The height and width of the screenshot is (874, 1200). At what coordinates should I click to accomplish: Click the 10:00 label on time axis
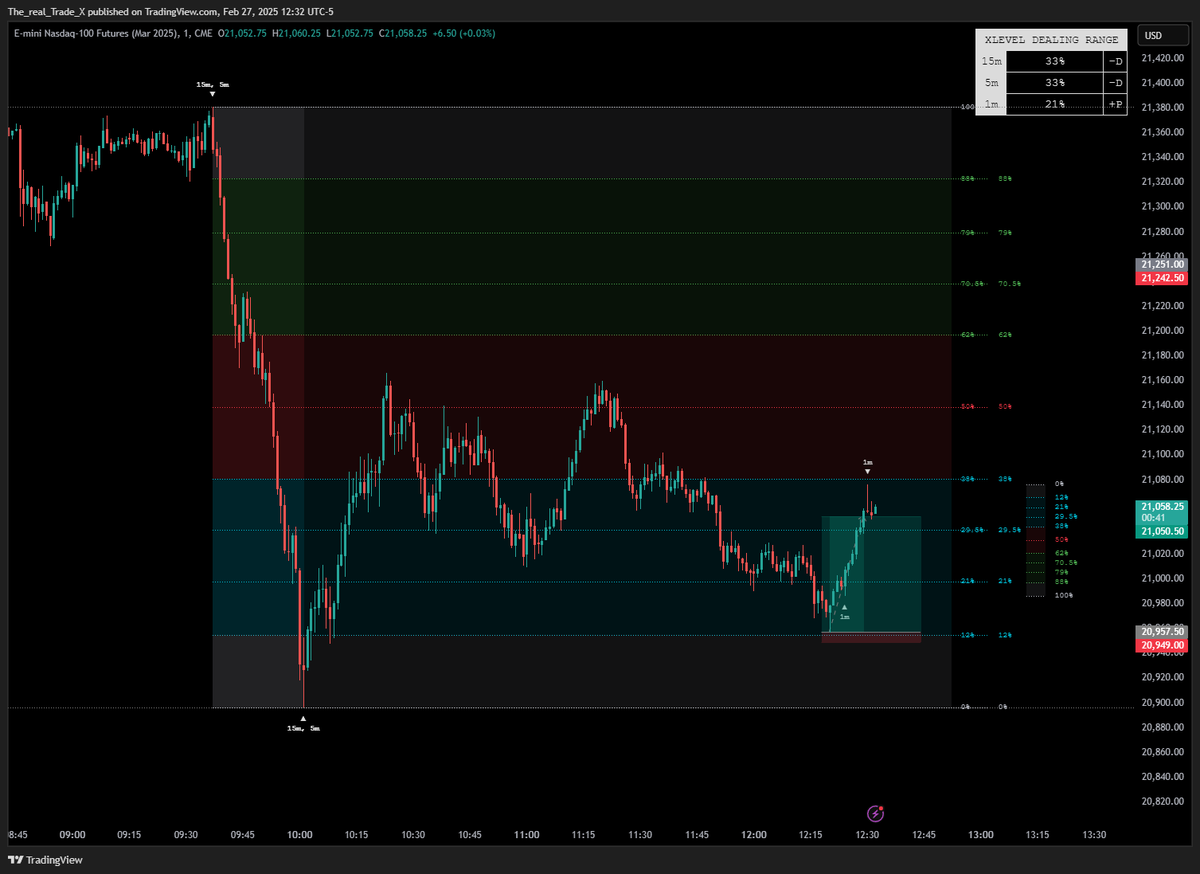click(x=300, y=835)
